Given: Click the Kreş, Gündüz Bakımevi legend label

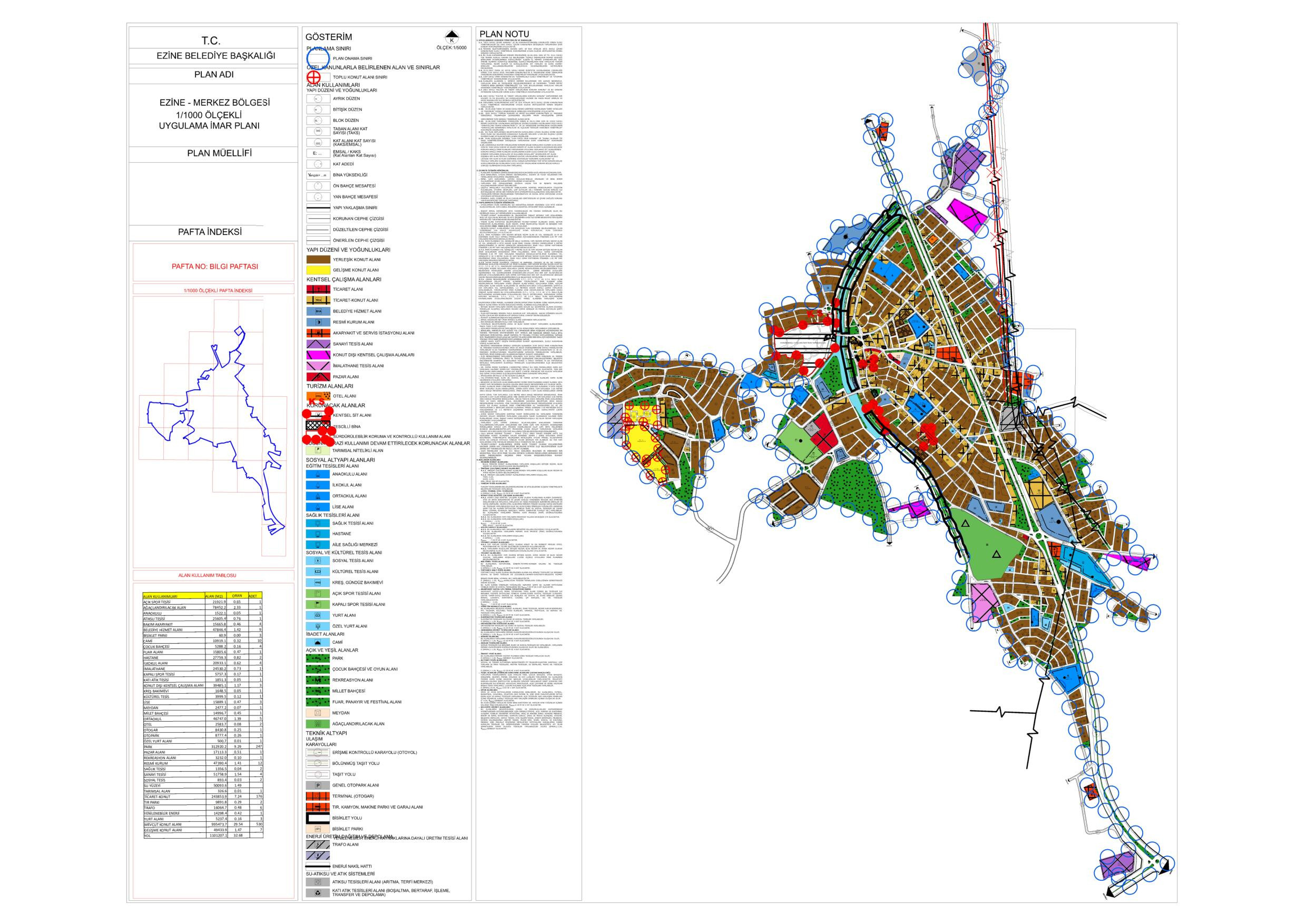Looking at the screenshot, I should click(358, 583).
